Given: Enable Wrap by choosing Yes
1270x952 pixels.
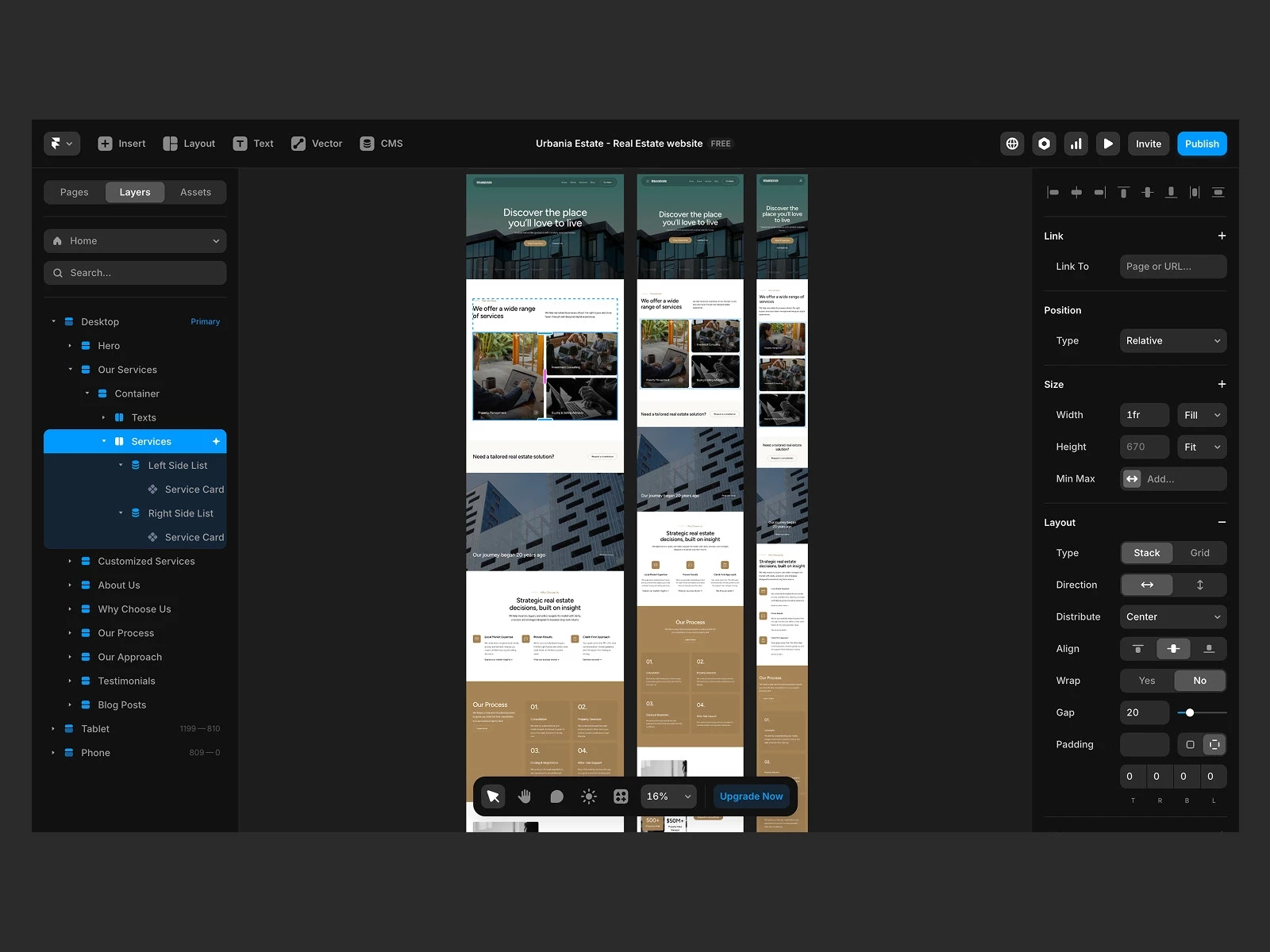Looking at the screenshot, I should (x=1146, y=681).
